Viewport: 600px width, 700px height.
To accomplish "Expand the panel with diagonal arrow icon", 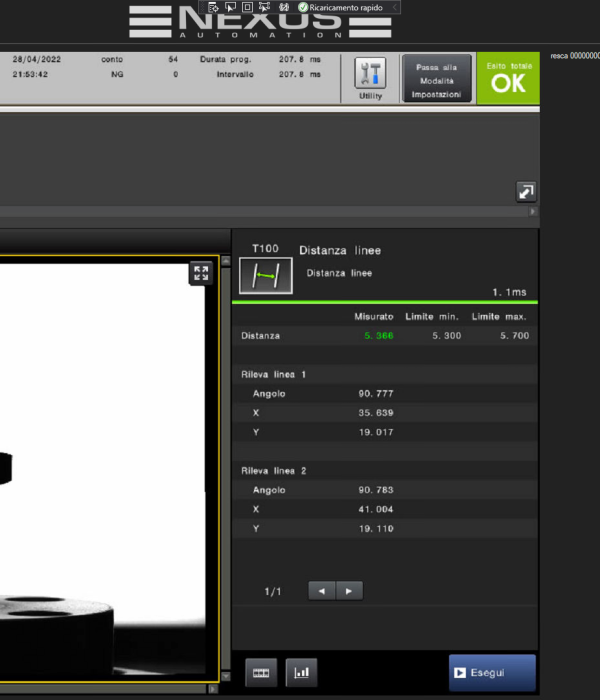I will coord(526,191).
